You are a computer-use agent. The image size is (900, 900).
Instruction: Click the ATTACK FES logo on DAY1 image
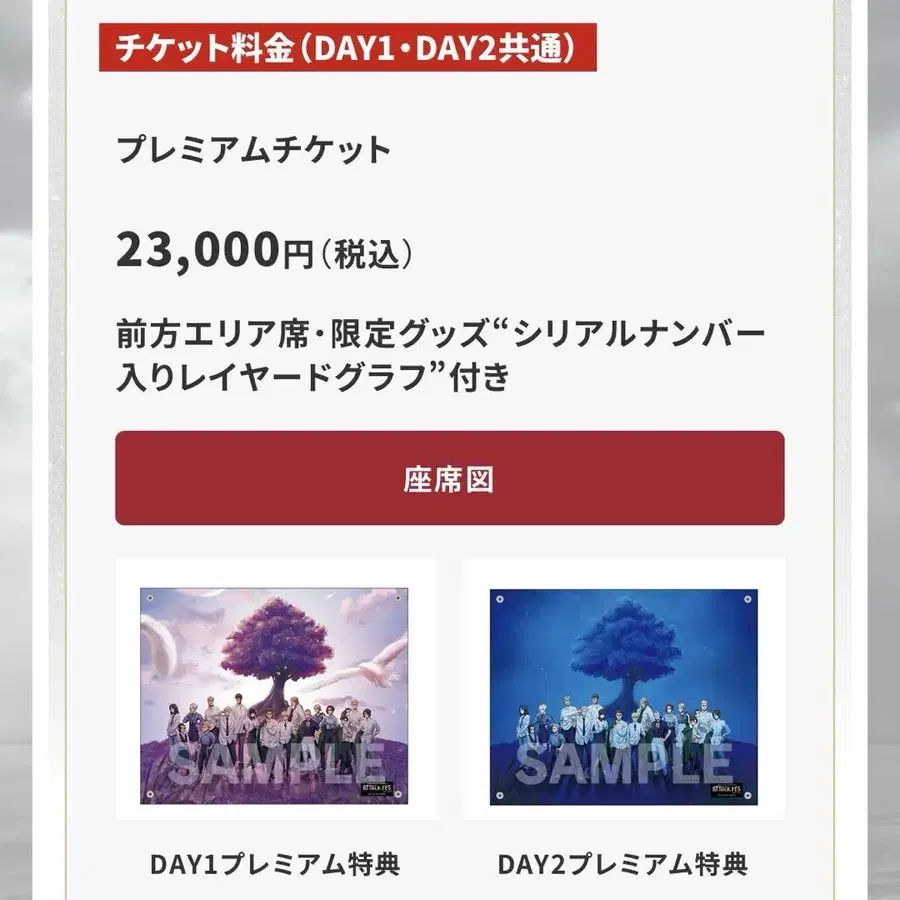[377, 789]
